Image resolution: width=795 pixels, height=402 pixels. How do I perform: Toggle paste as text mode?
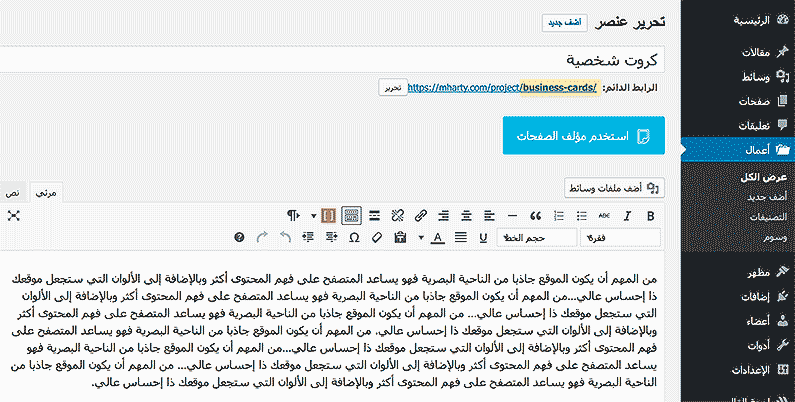click(x=401, y=238)
